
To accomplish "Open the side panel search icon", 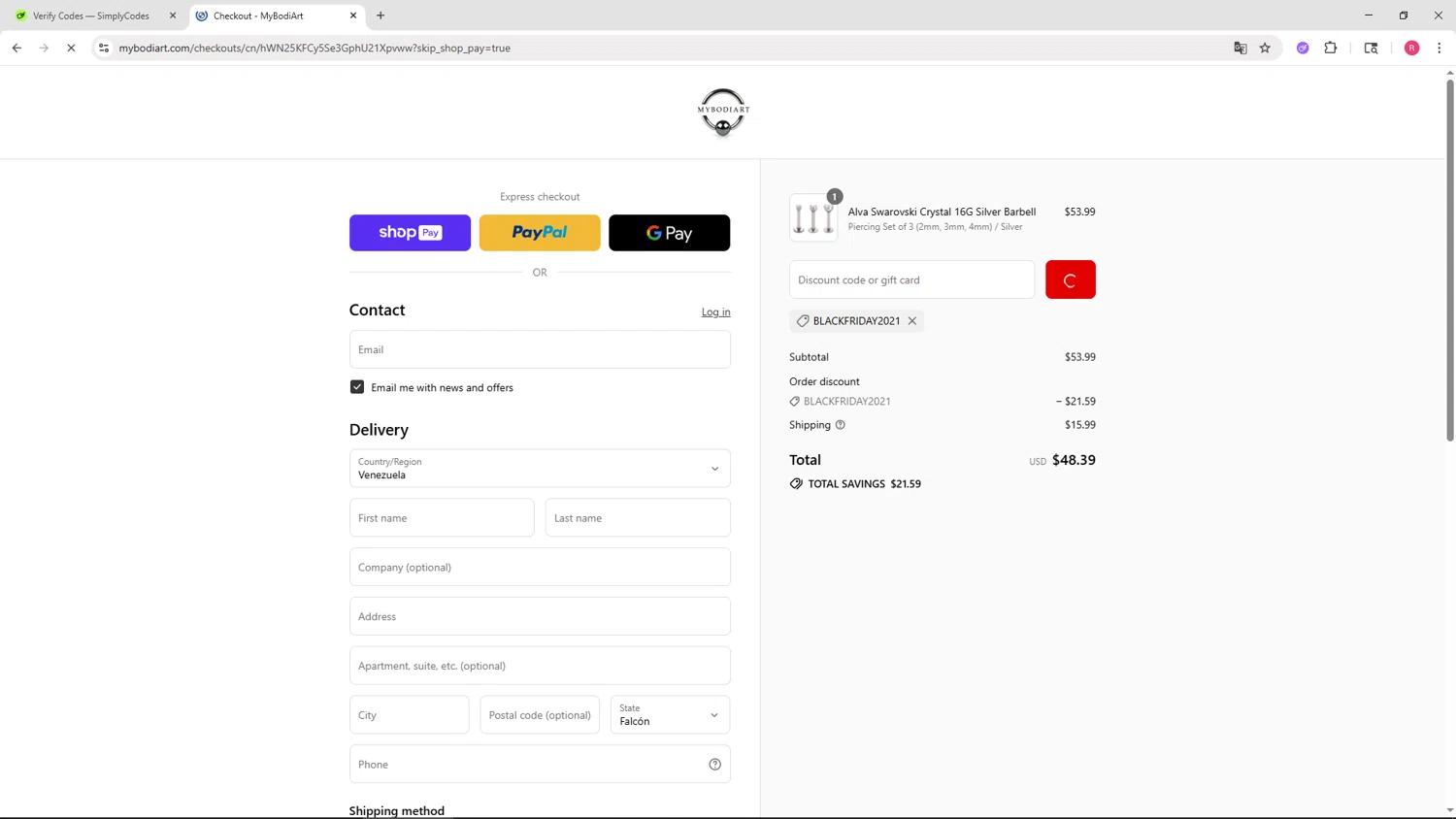I will [x=1371, y=48].
